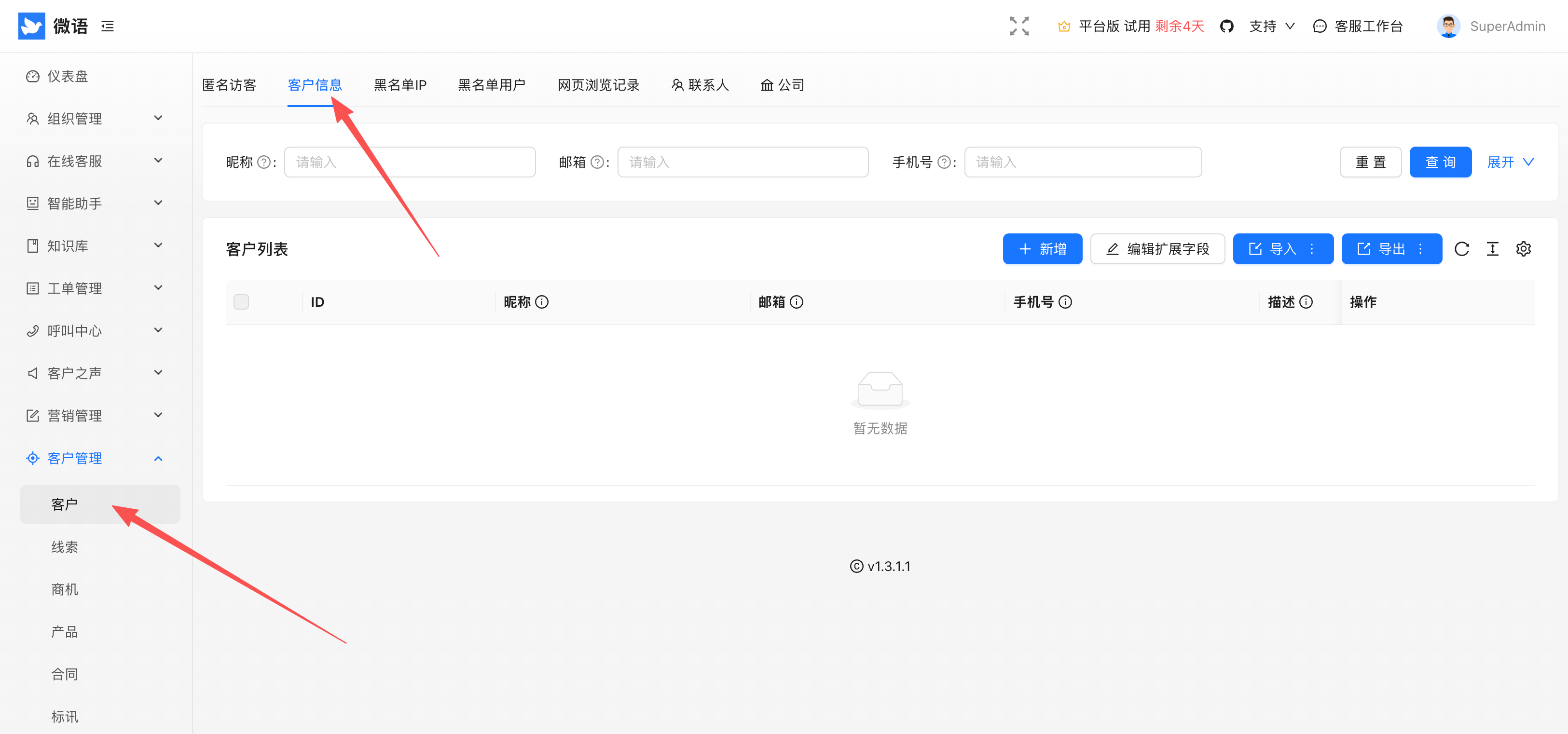
Task: Switch to the 网页浏览记录 tab
Action: pyautogui.click(x=598, y=84)
